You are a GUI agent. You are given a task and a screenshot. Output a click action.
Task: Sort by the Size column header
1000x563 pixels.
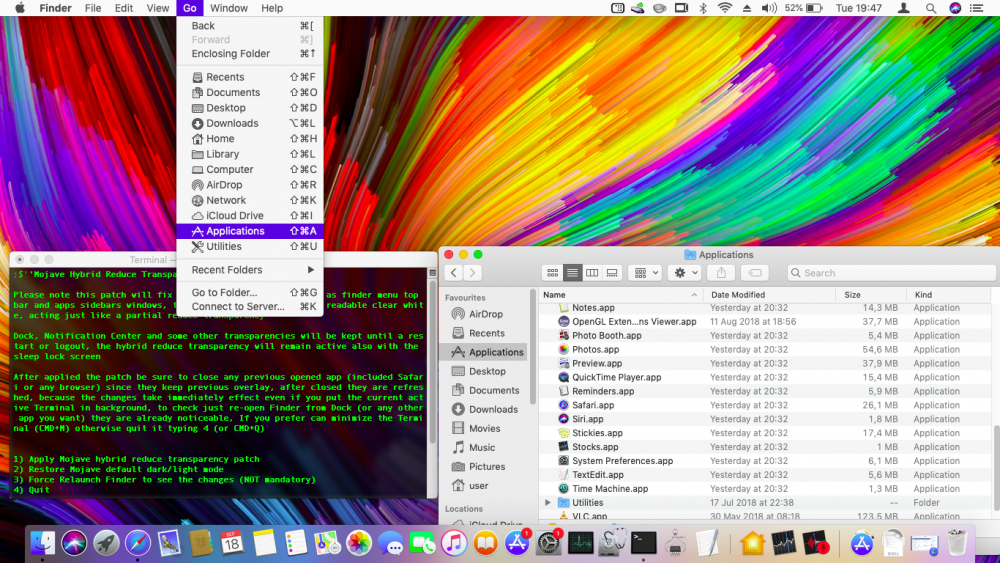(x=871, y=295)
